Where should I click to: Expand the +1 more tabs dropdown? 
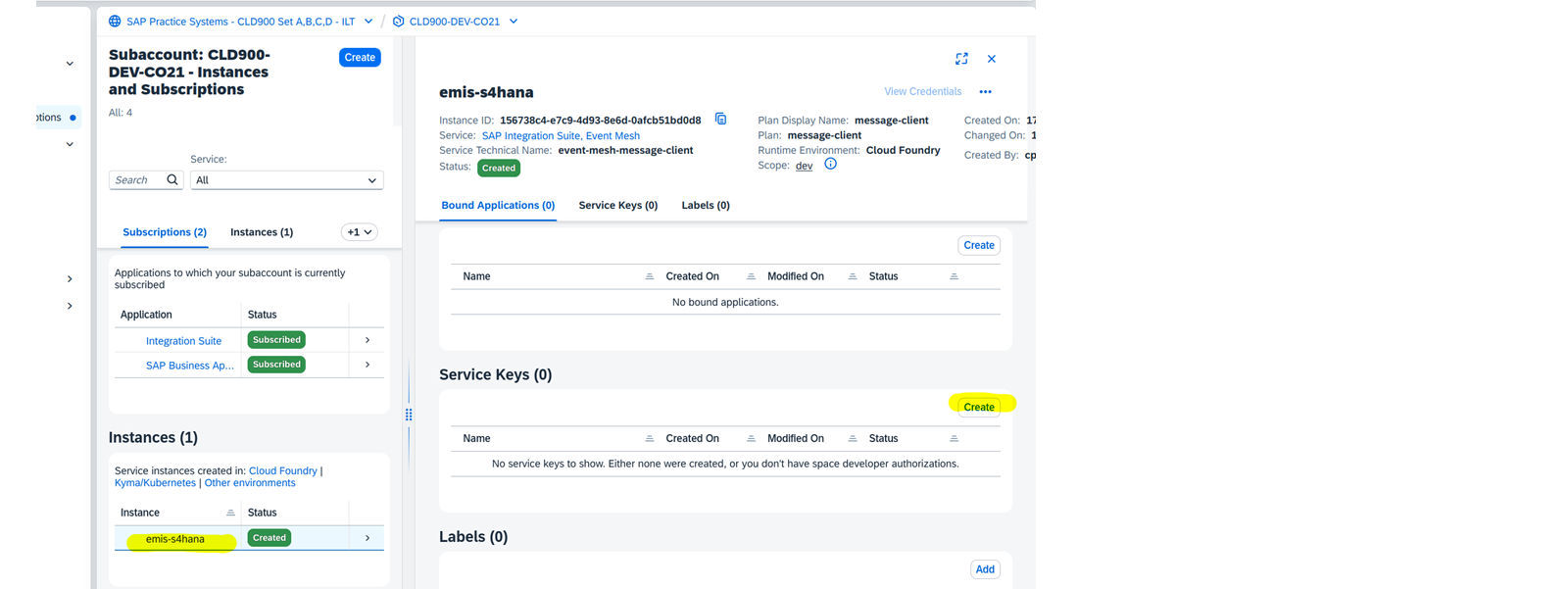(x=359, y=232)
